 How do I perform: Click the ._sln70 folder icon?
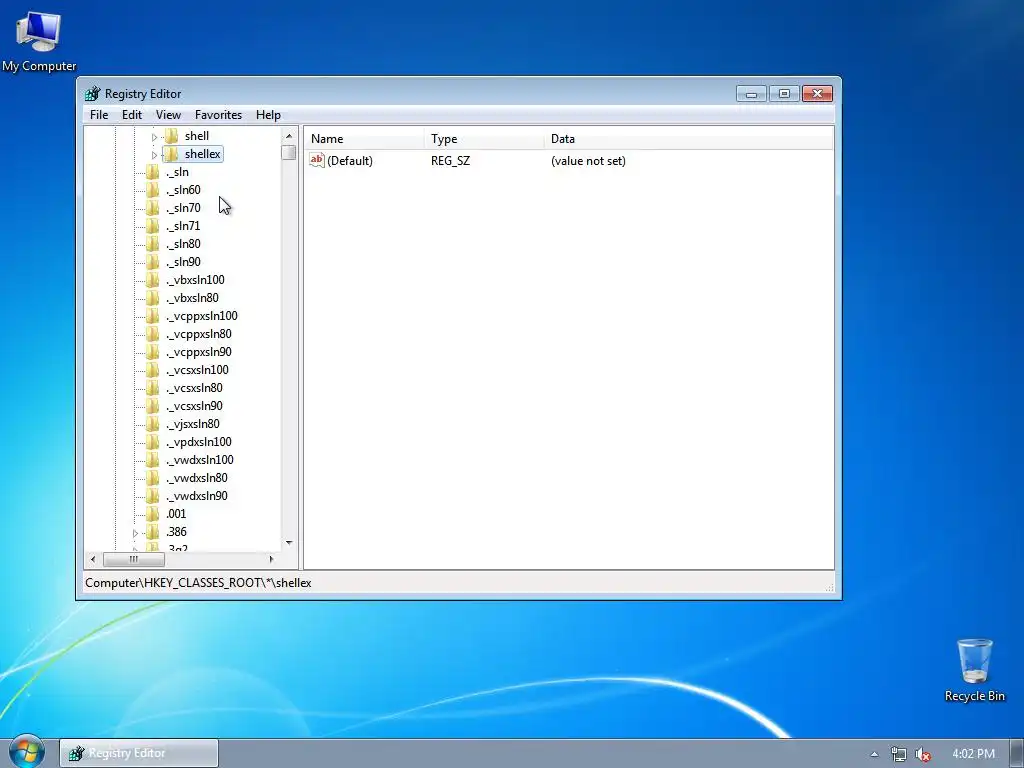(x=153, y=208)
